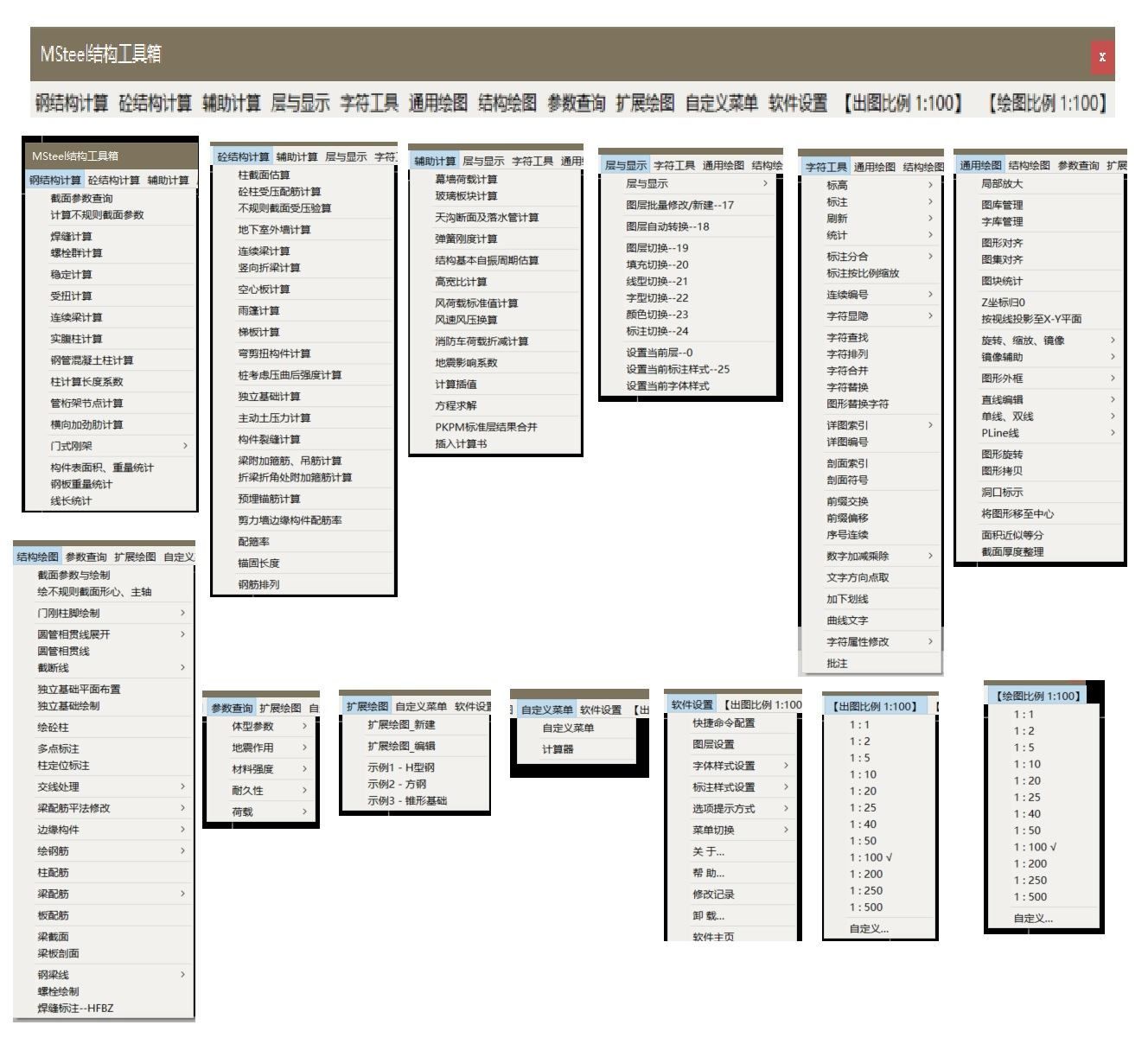The width and height of the screenshot is (1148, 1044).
Task: Select 图层批量修改/新建--17 entry
Action: coord(679,206)
